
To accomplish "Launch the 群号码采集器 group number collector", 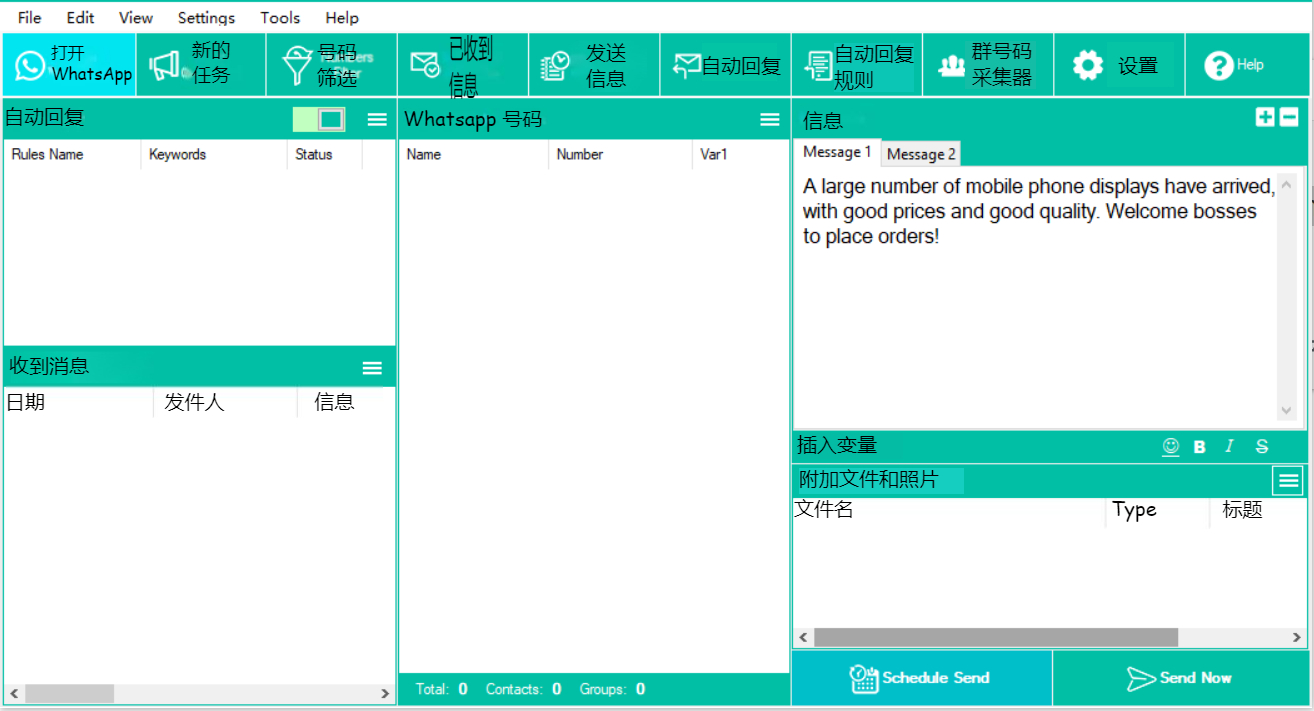I will pos(988,65).
